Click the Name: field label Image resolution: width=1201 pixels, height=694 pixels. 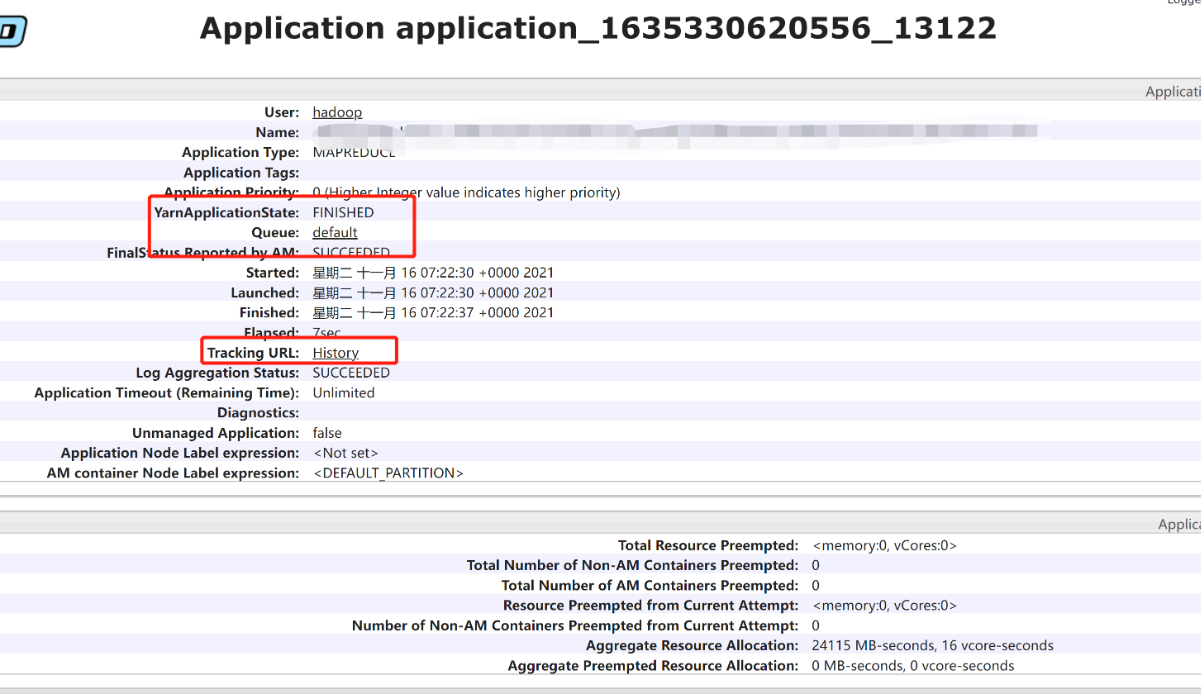[277, 133]
